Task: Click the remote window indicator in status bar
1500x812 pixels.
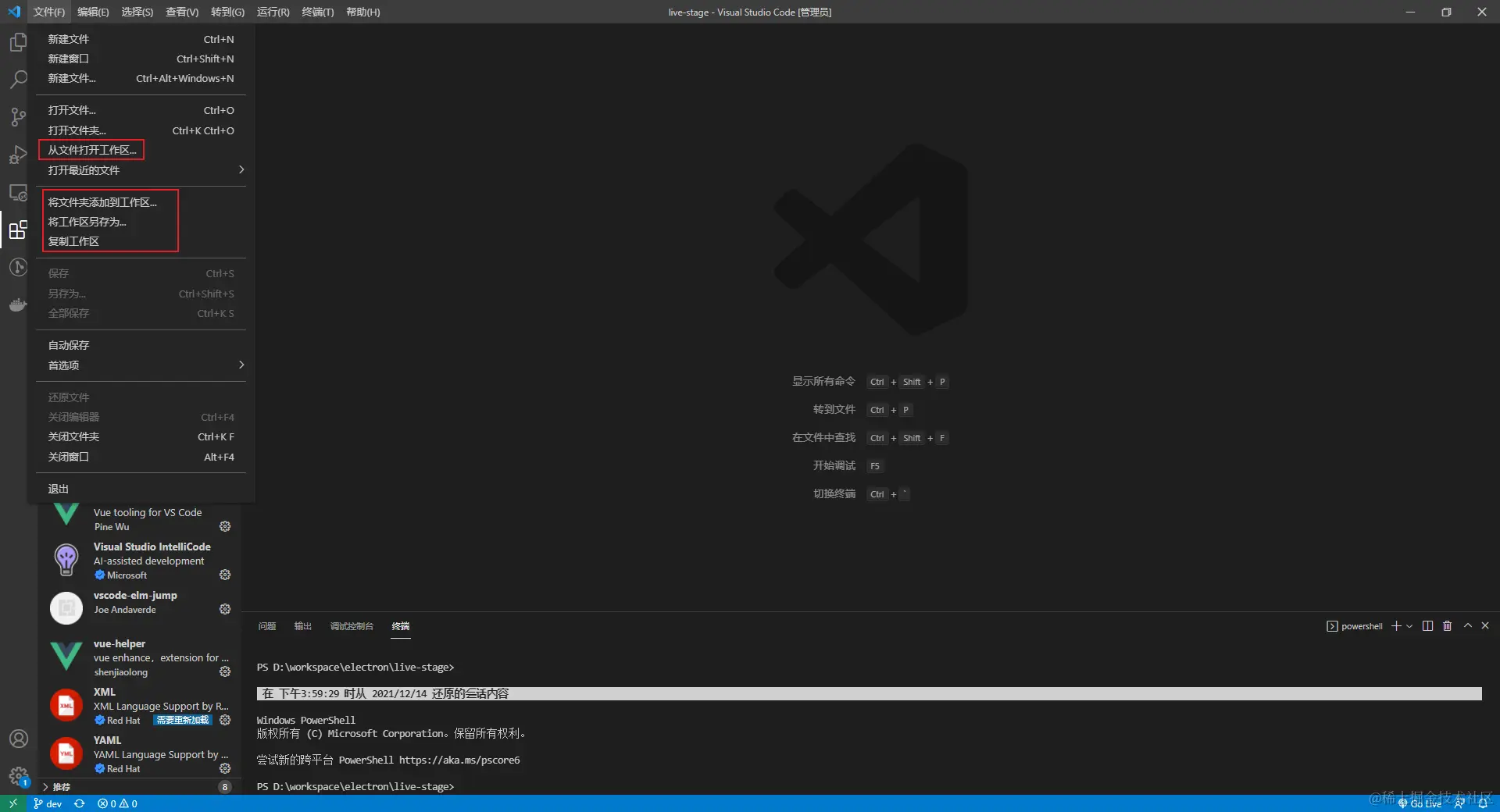Action: click(13, 803)
